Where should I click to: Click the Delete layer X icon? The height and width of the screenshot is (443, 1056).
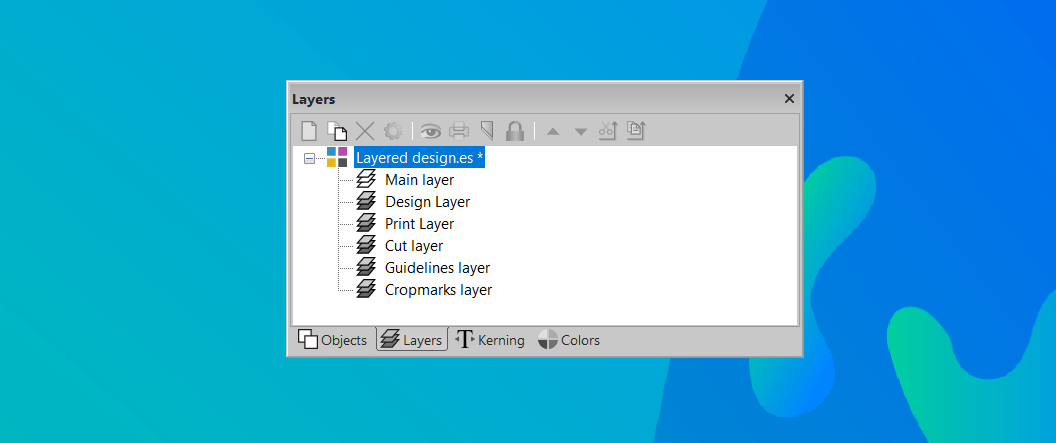tap(365, 131)
